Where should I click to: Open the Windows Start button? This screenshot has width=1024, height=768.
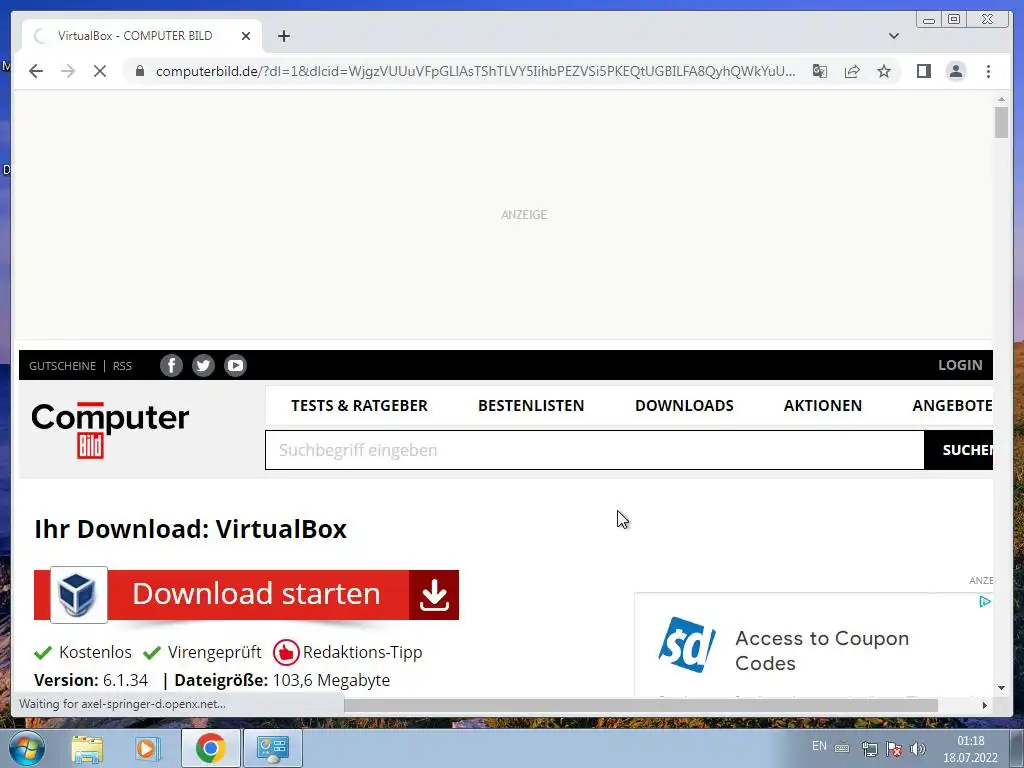point(26,748)
